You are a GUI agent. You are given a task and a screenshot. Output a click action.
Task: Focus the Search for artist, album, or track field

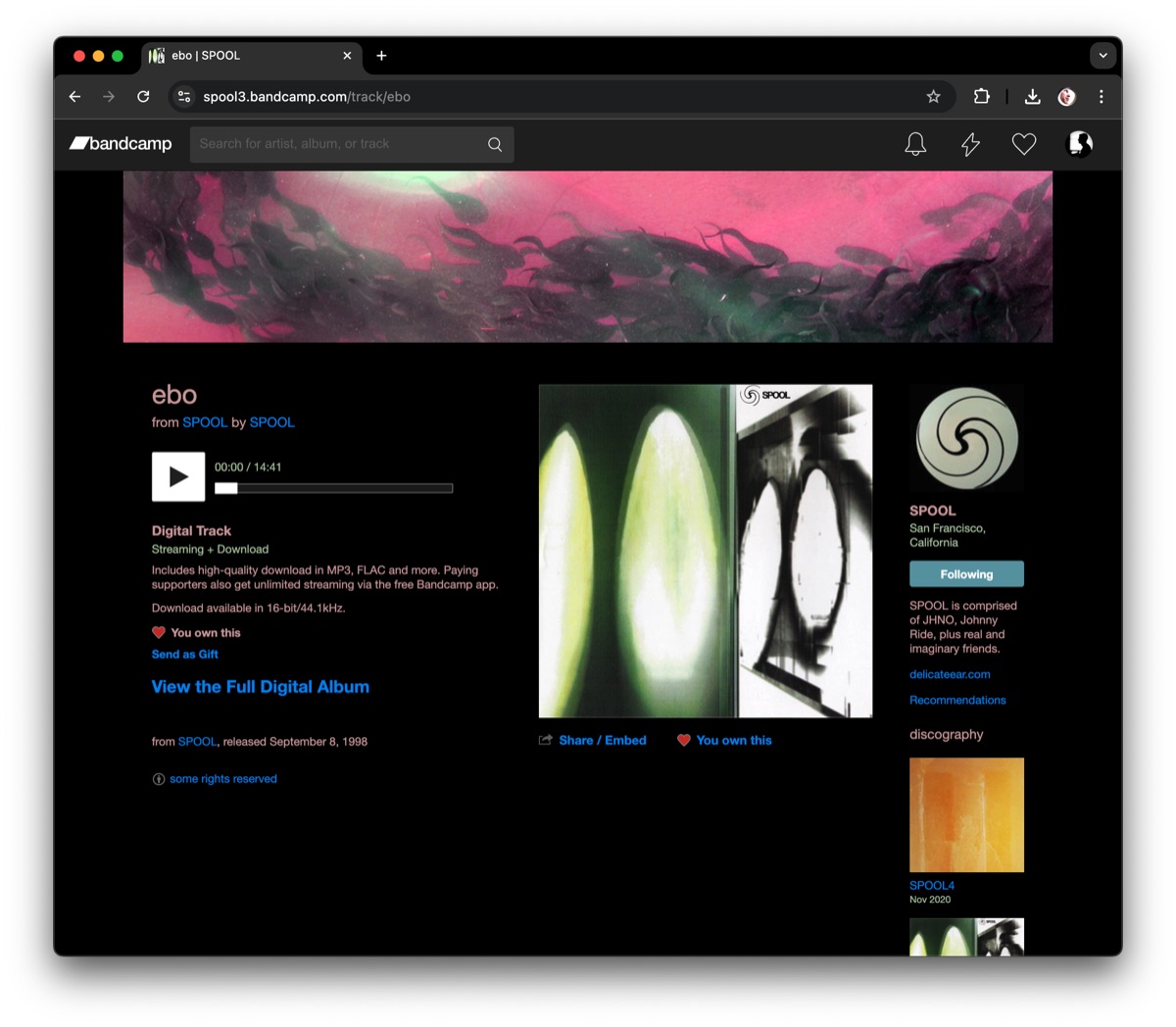pos(352,144)
